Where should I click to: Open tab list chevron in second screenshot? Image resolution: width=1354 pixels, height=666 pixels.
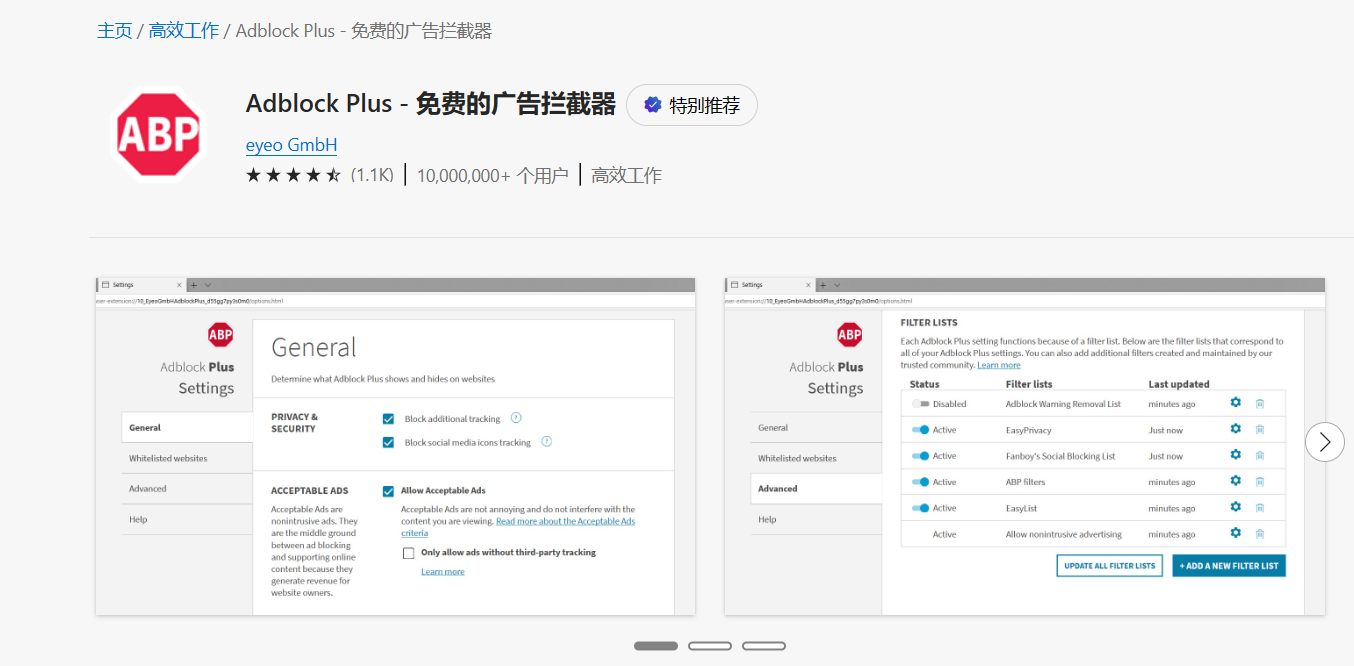(837, 285)
